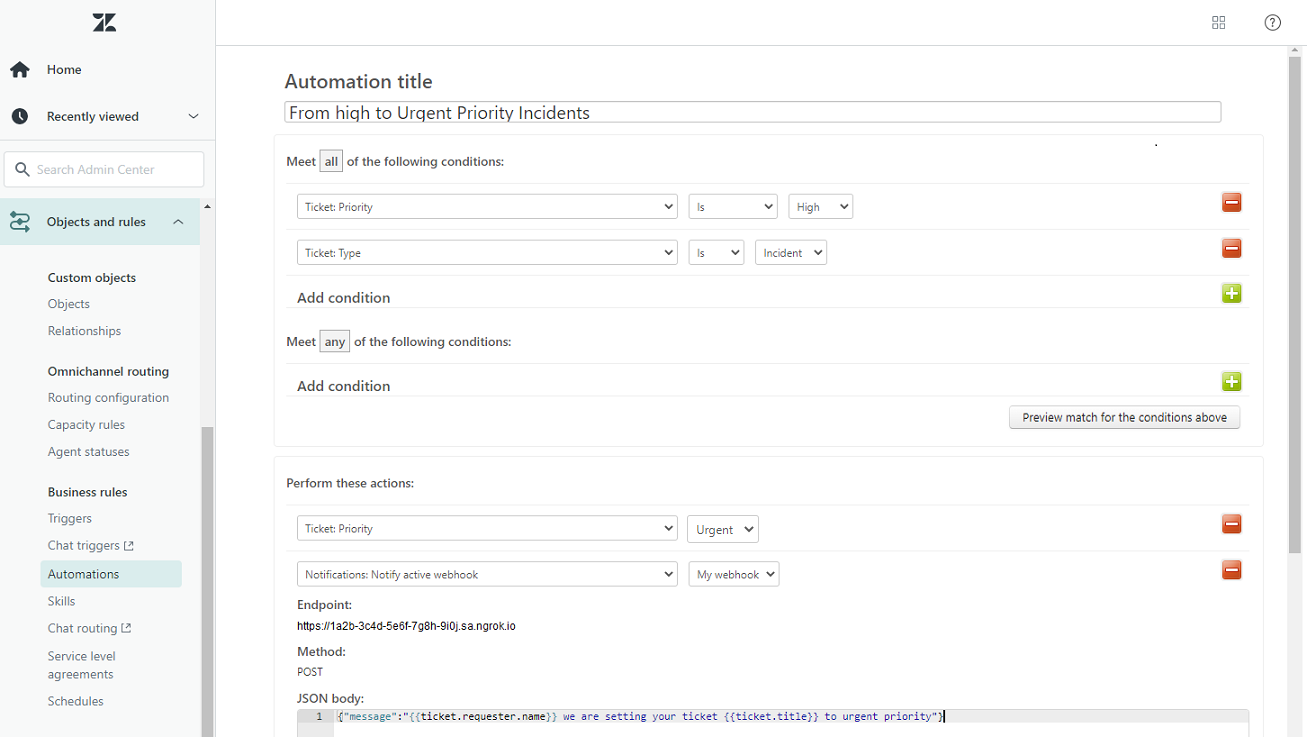Open the High priority value dropdown
This screenshot has width=1307, height=737.
click(820, 206)
